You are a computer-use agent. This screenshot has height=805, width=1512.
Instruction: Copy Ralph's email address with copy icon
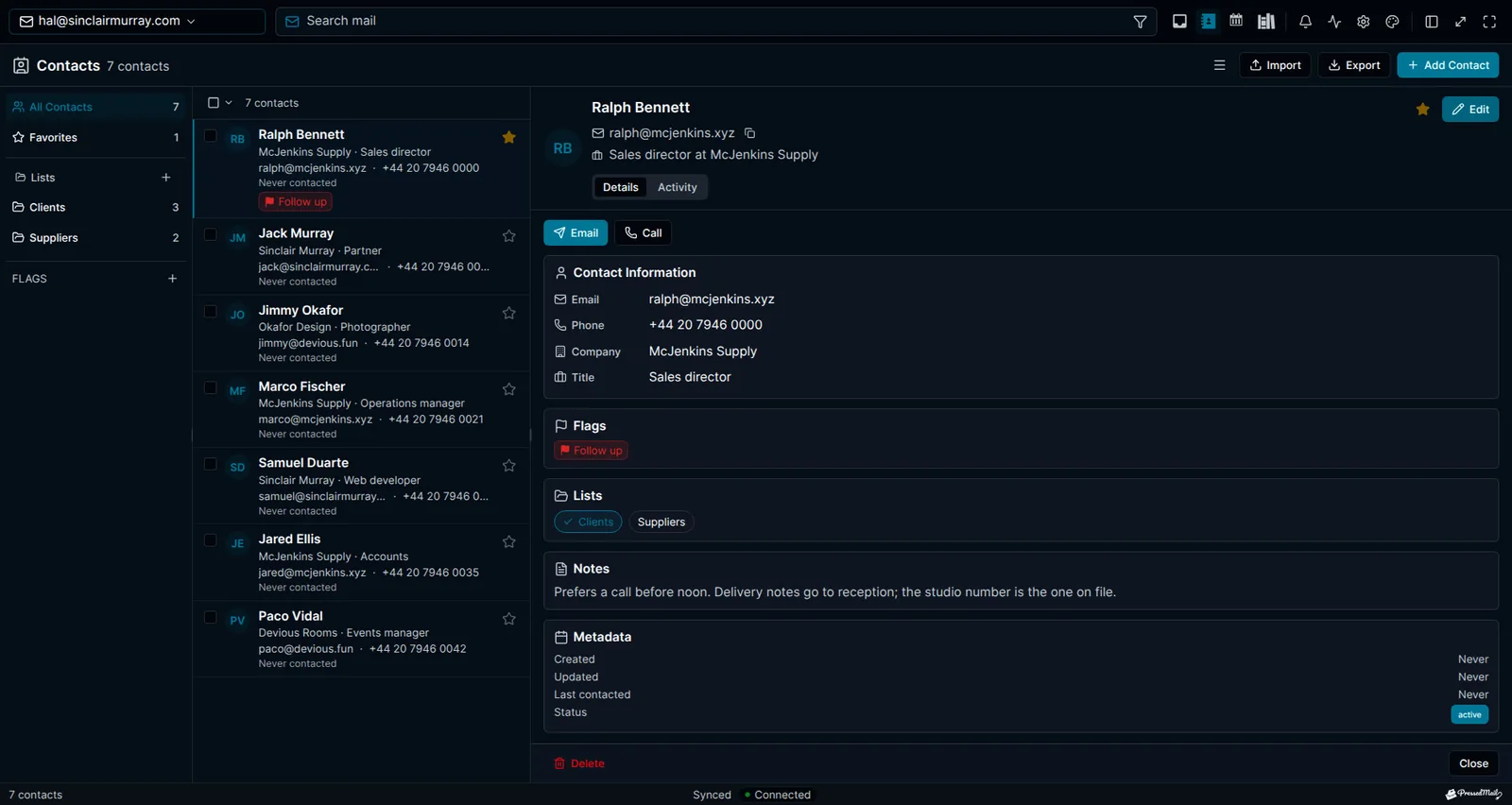point(749,133)
